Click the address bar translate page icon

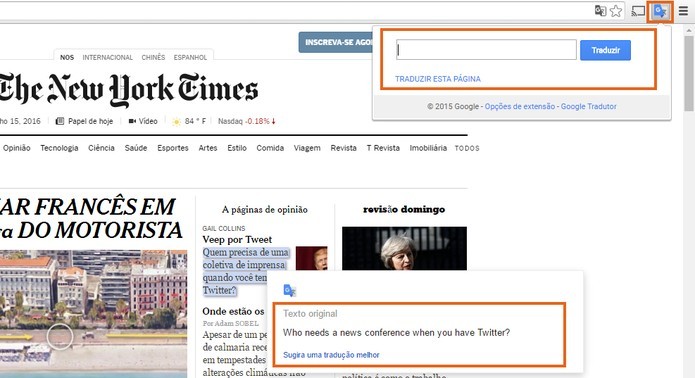600,11
